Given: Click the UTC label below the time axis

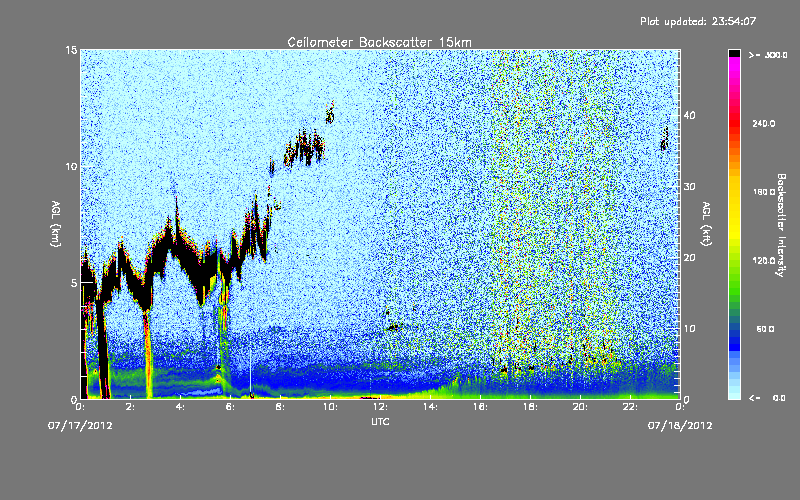Looking at the screenshot, I should 380,422.
